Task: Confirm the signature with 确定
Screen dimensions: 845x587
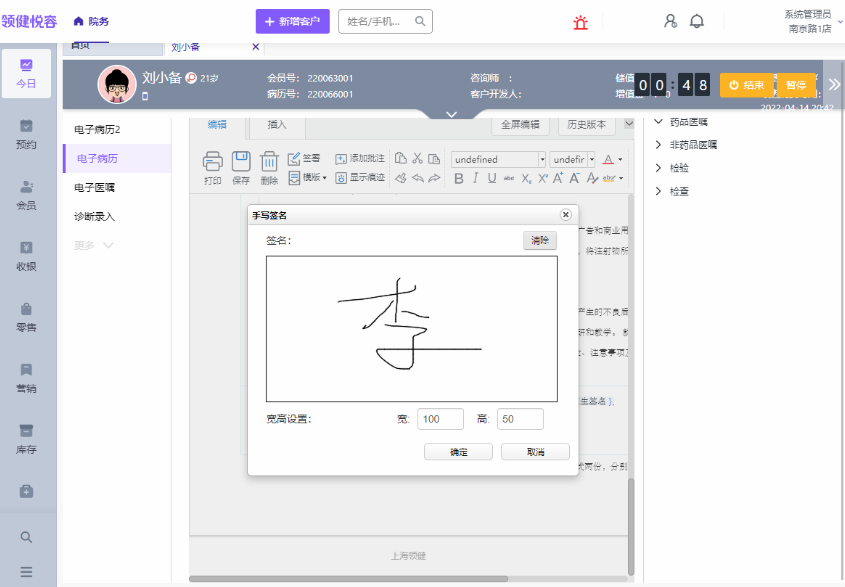Action: coord(459,452)
